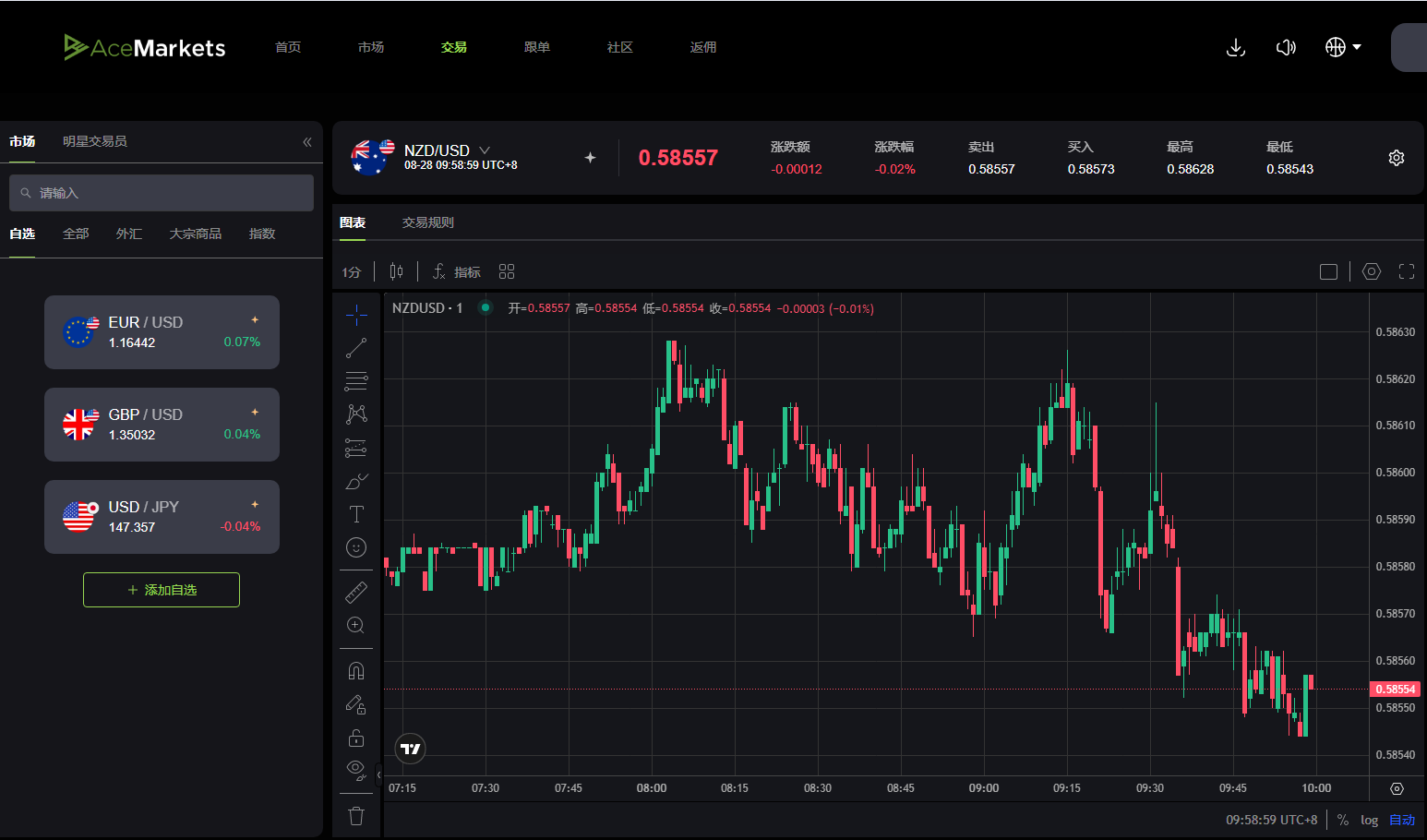Image resolution: width=1427 pixels, height=840 pixels.
Task: Expand the language selector in top bar
Action: [1343, 47]
